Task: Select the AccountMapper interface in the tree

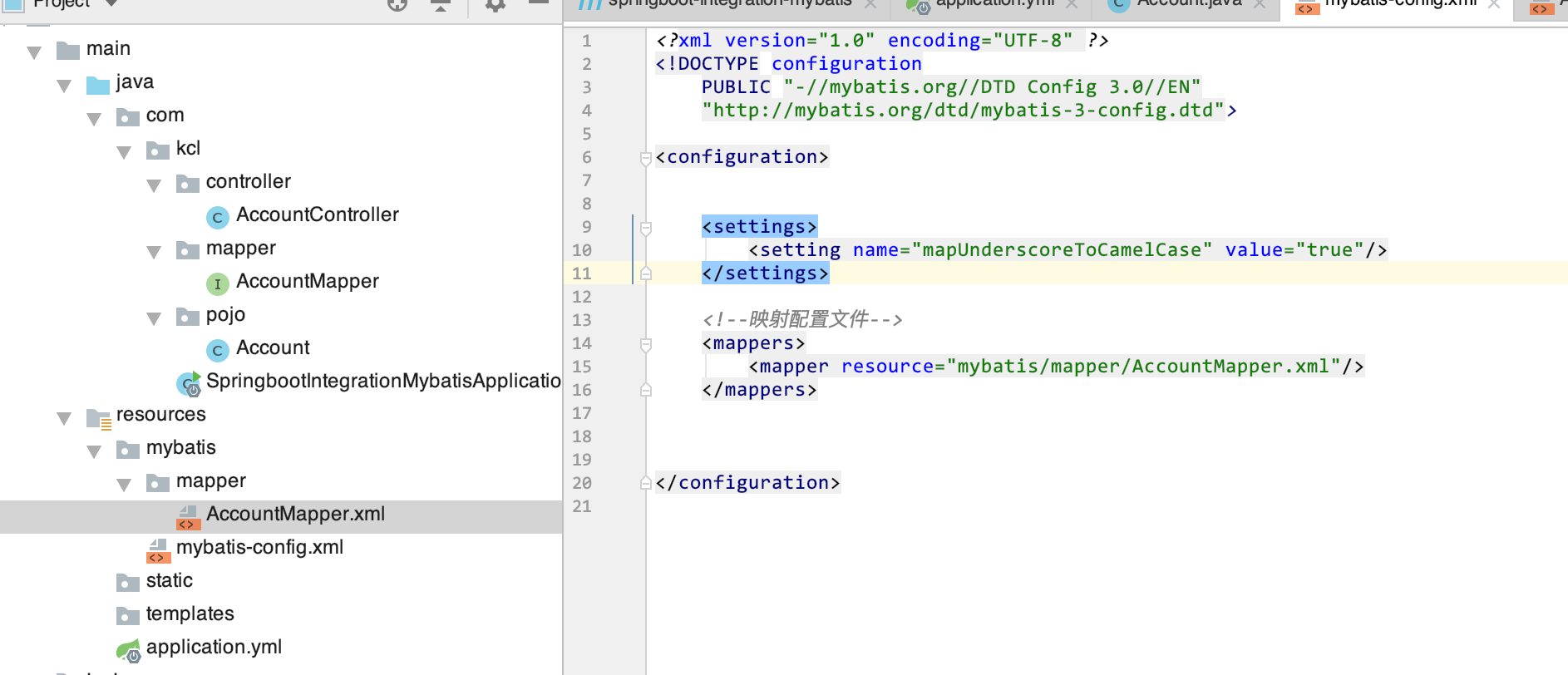Action: 307,281
